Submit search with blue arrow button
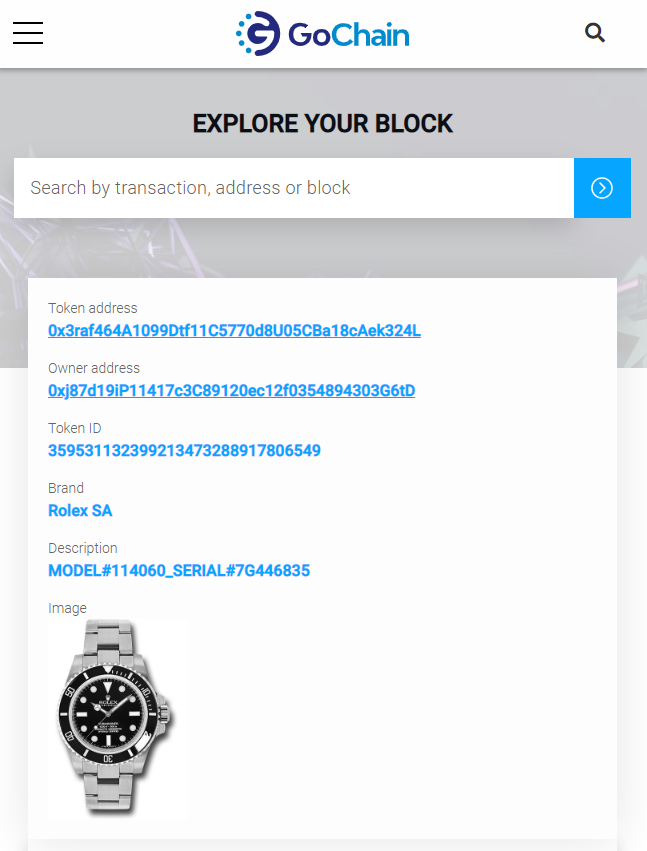The width and height of the screenshot is (647, 851). pos(602,188)
